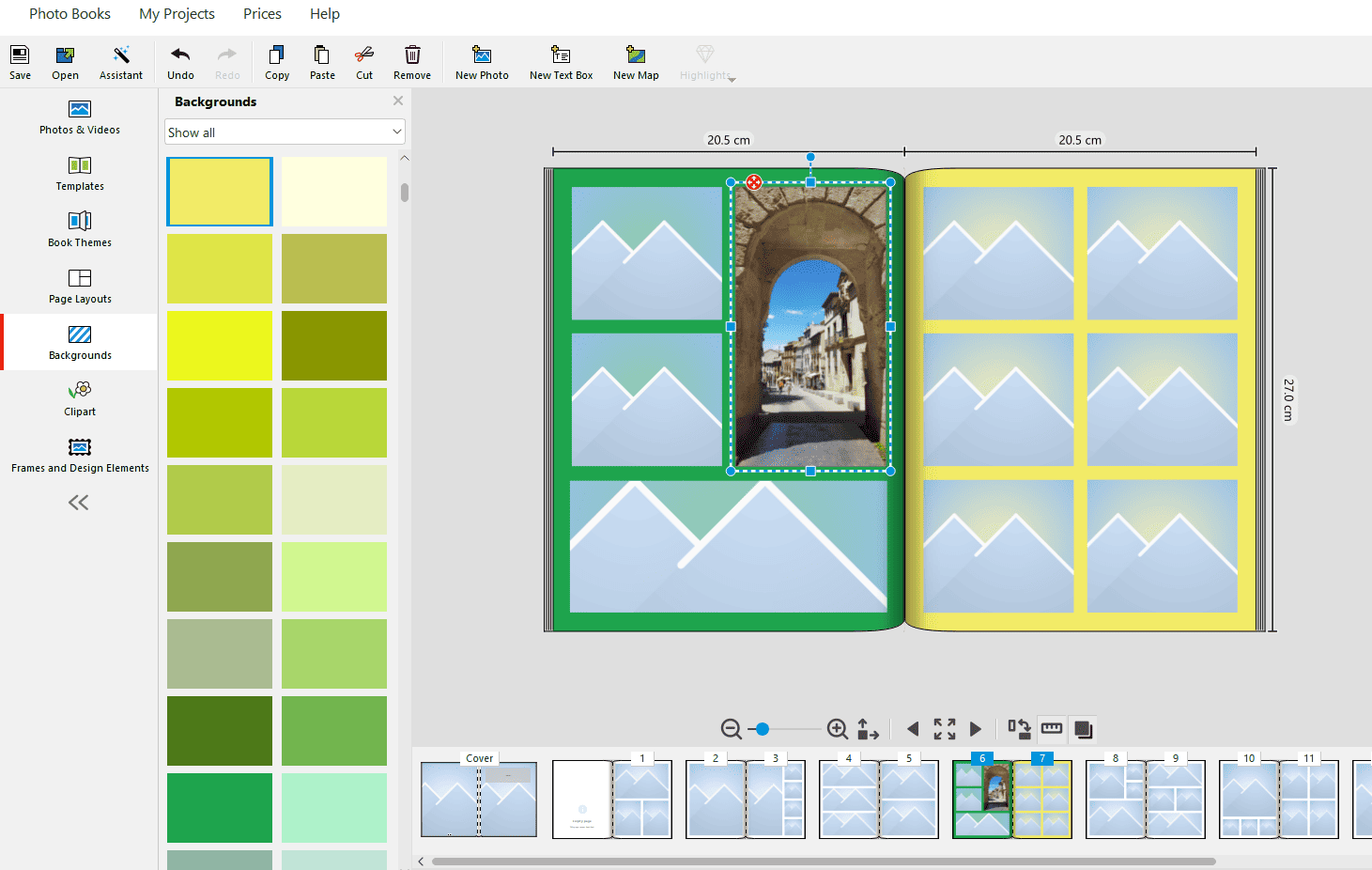Open My Projects menu

pyautogui.click(x=177, y=14)
